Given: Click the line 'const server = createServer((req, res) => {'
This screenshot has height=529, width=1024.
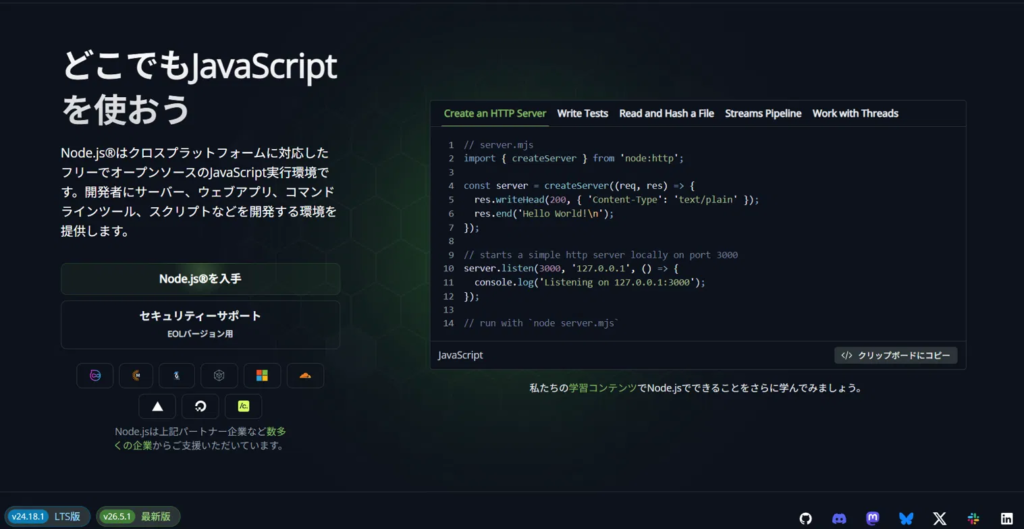Looking at the screenshot, I should (581, 186).
